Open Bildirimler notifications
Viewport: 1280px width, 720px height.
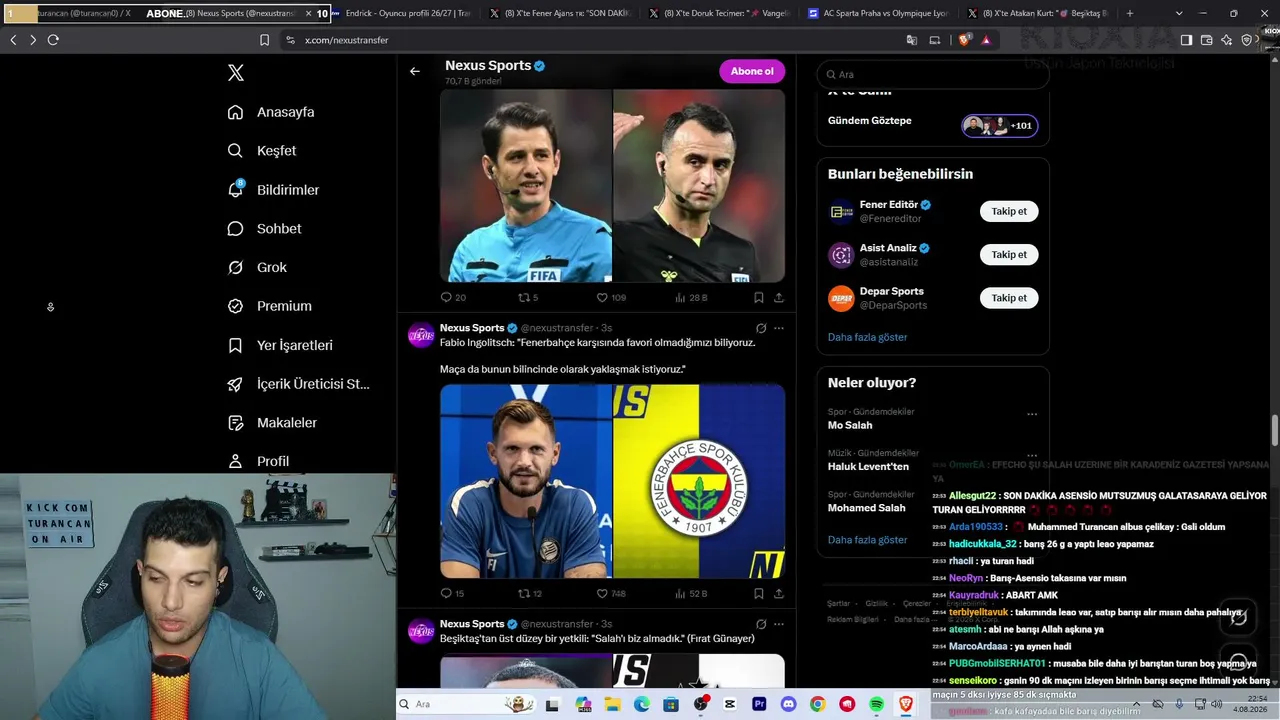point(273,190)
